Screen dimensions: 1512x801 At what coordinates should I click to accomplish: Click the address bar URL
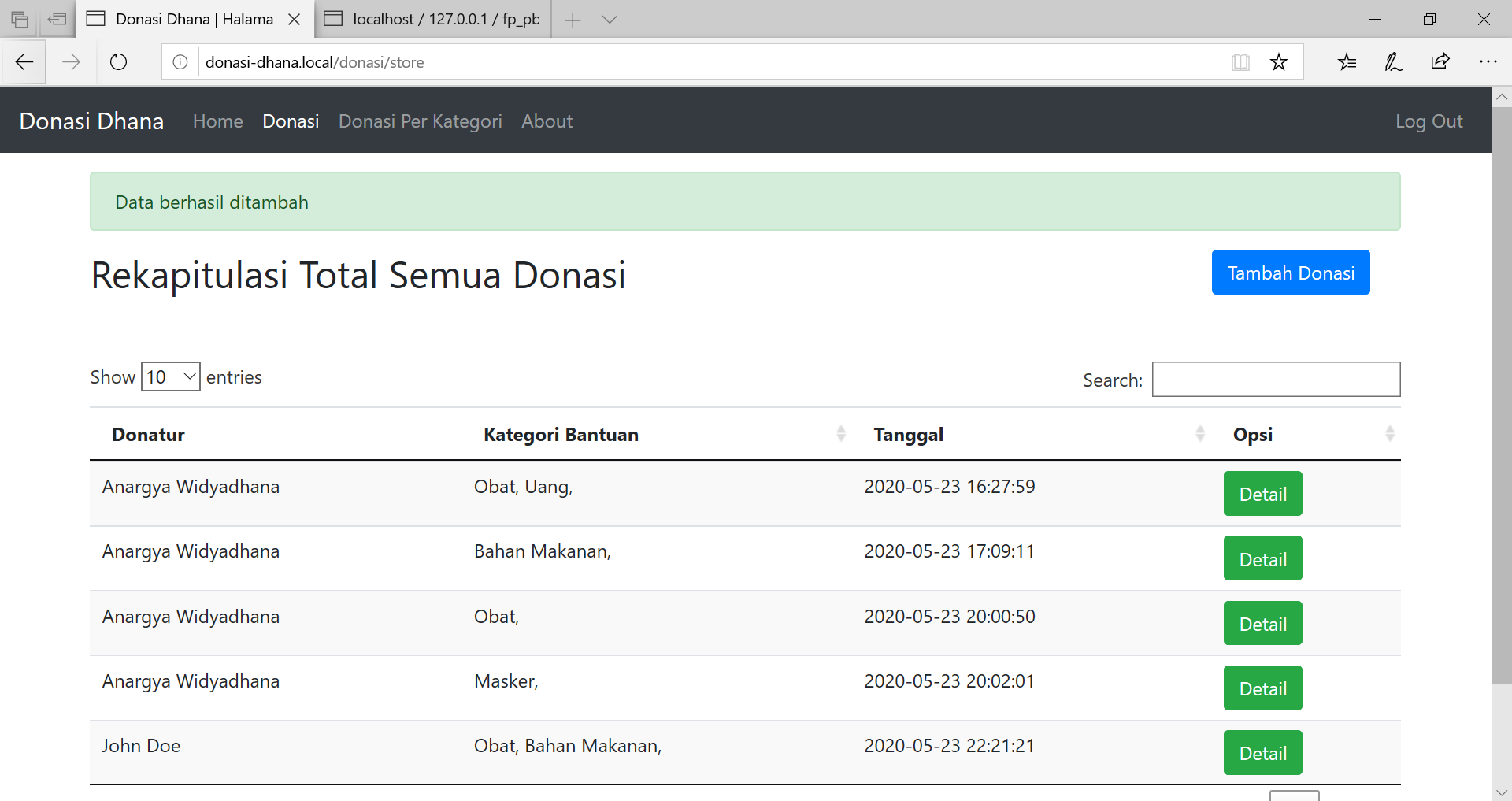315,62
